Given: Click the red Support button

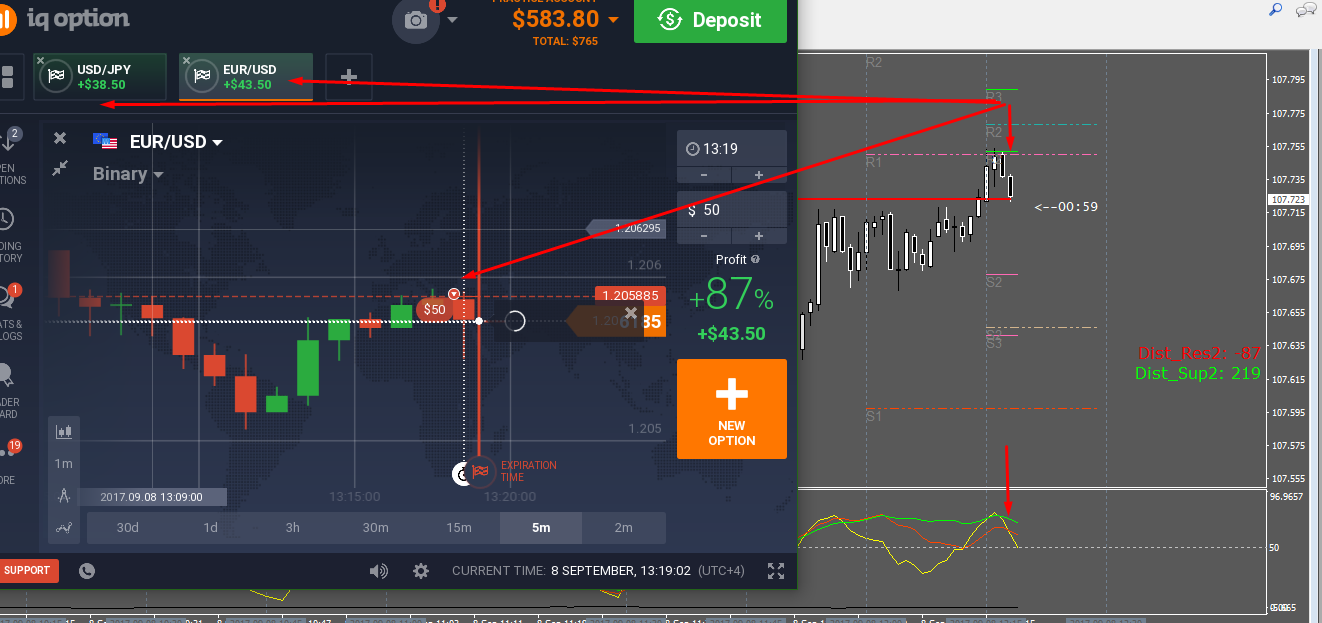Looking at the screenshot, I should point(28,570).
